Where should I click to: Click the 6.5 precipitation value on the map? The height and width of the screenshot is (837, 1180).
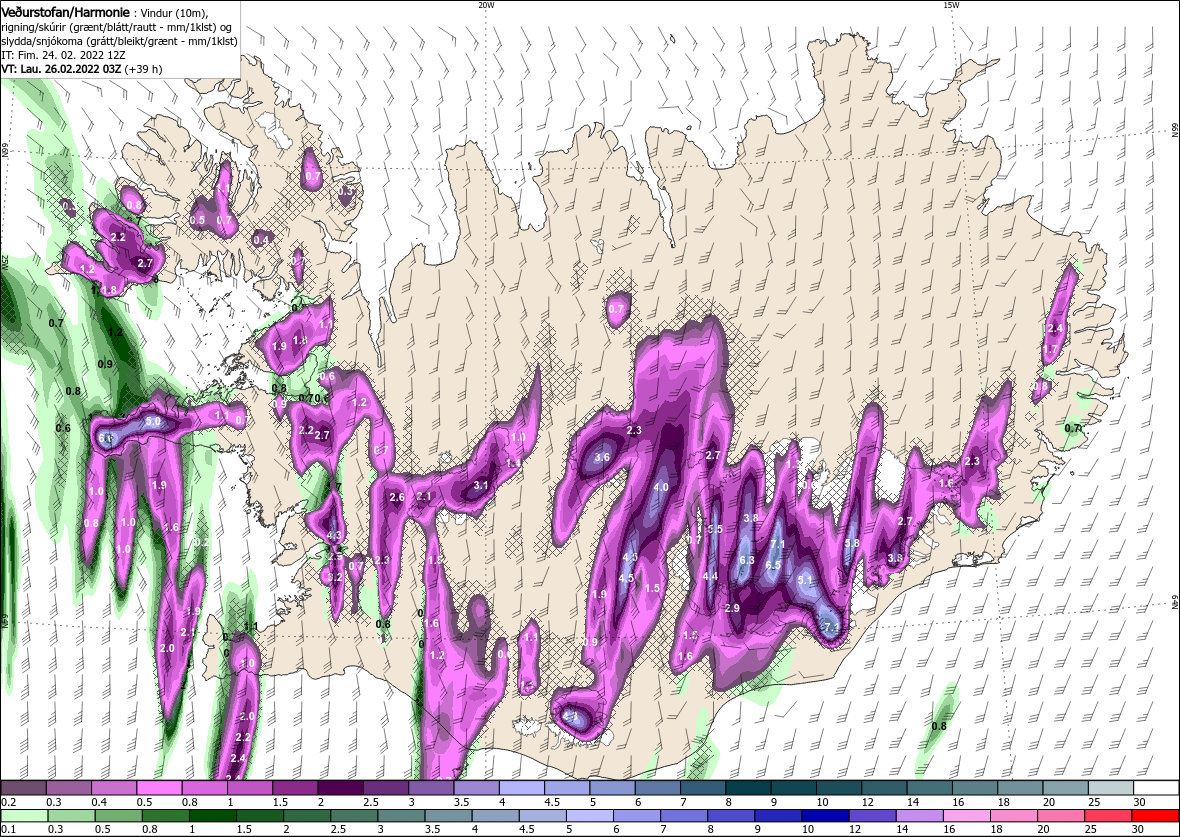773,565
